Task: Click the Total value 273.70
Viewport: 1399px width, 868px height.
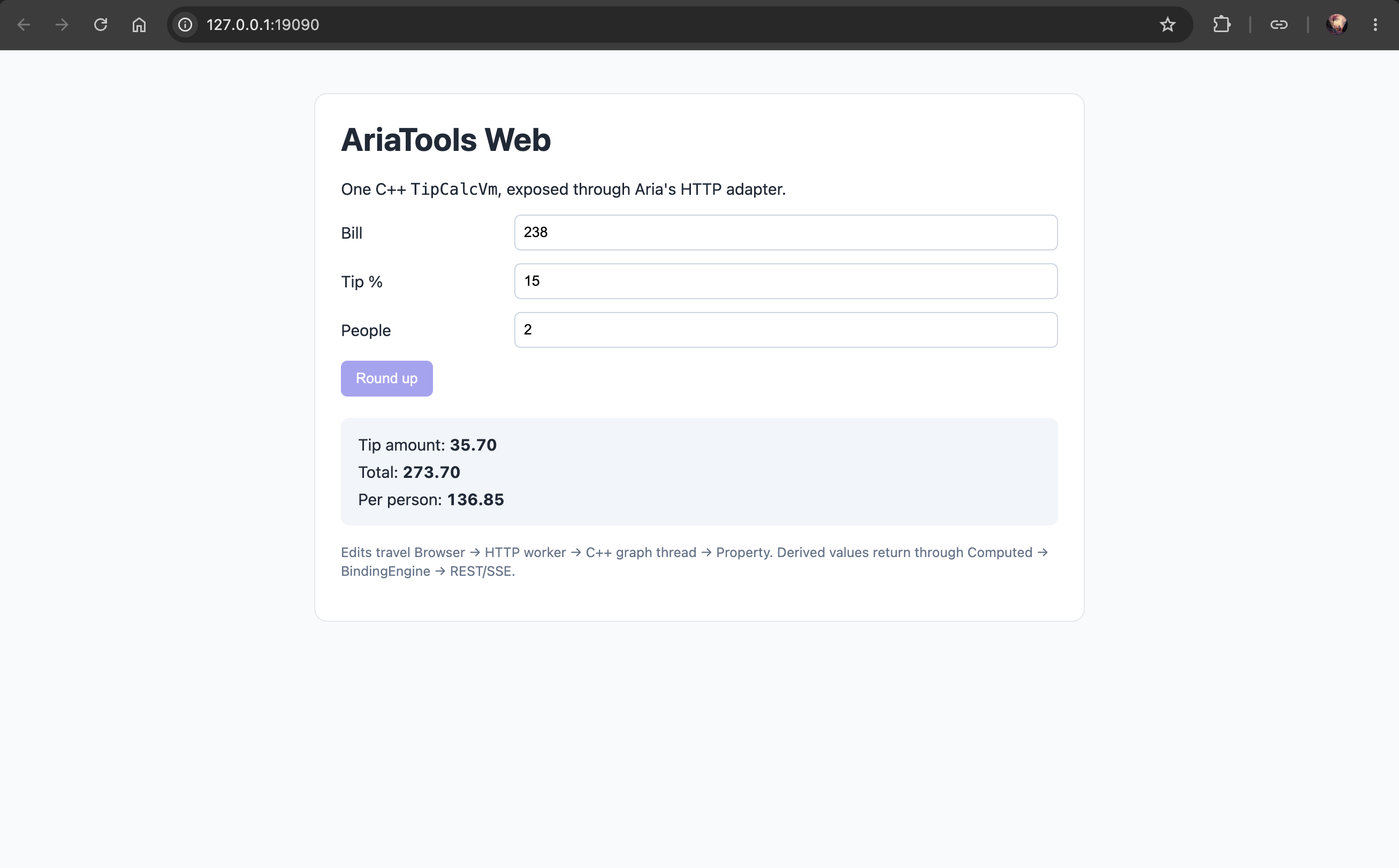Action: click(431, 472)
